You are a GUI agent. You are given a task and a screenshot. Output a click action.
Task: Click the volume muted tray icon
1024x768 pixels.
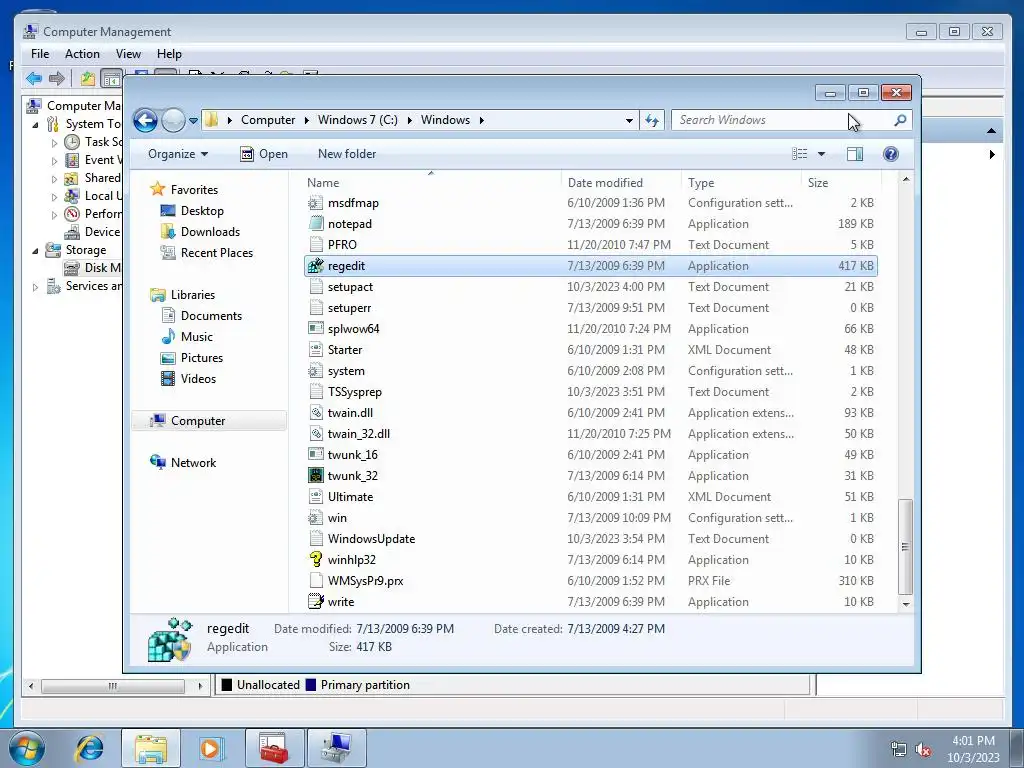point(923,749)
